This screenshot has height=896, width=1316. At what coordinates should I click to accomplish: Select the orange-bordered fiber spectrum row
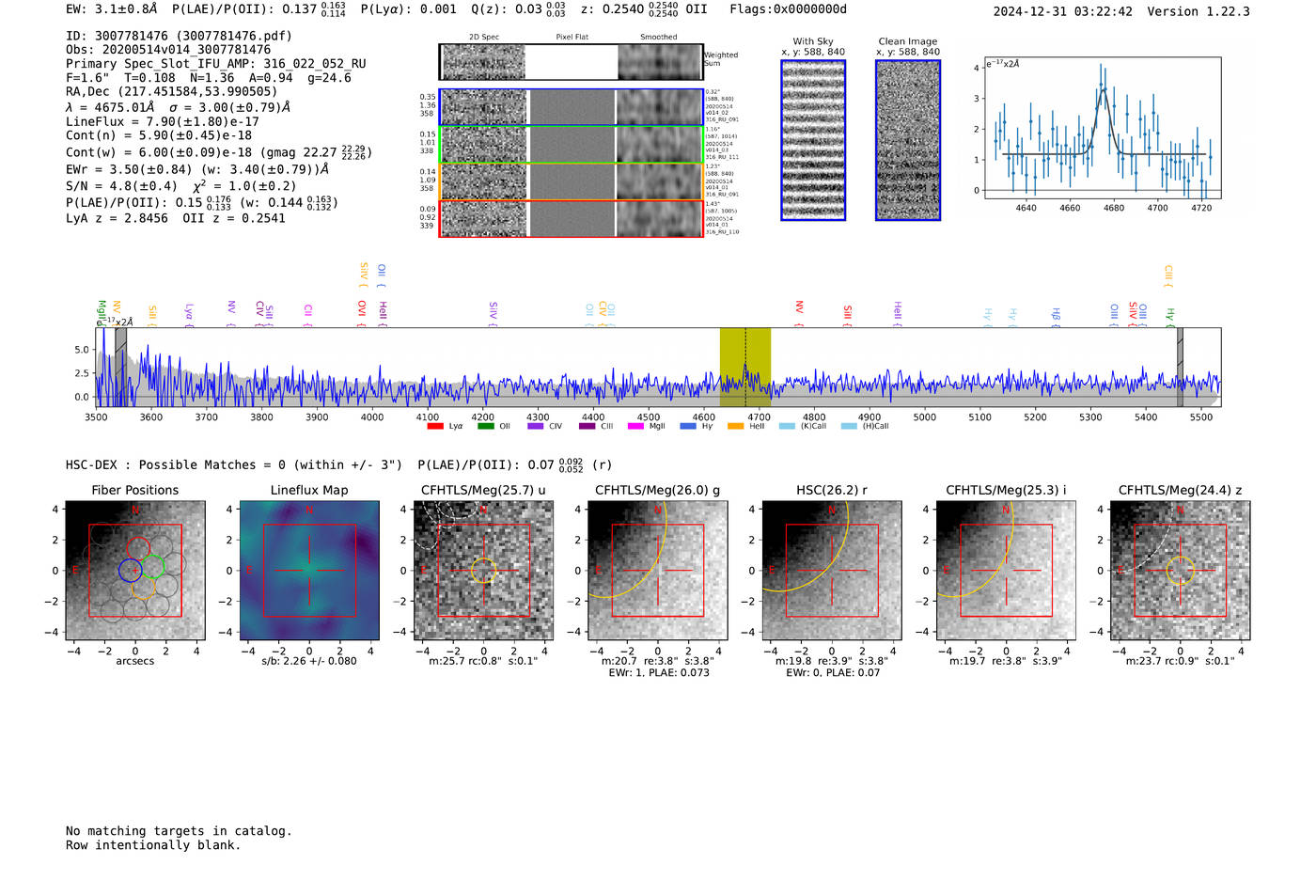click(571, 181)
